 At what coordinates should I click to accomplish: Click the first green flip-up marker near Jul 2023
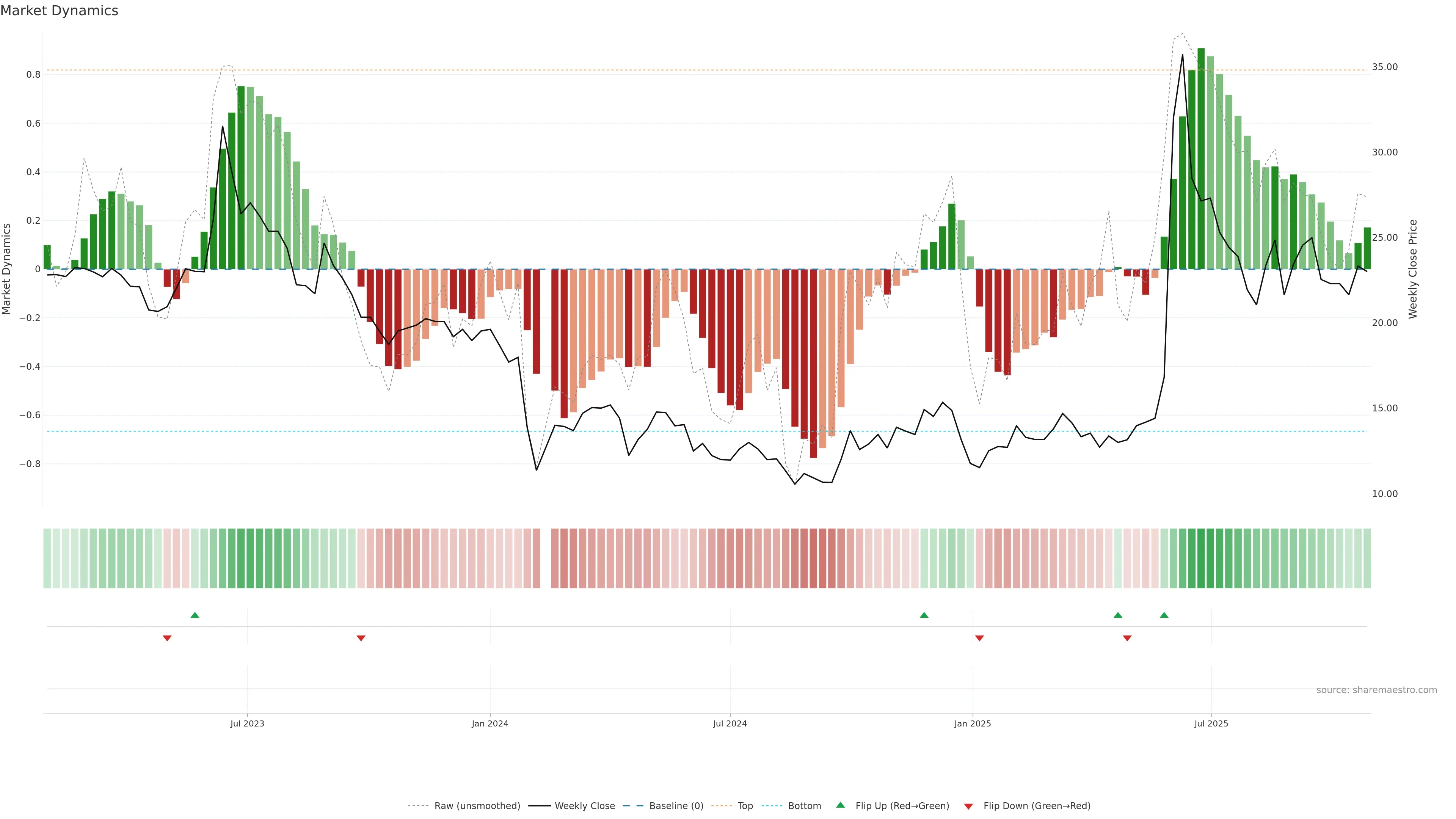pyautogui.click(x=195, y=615)
